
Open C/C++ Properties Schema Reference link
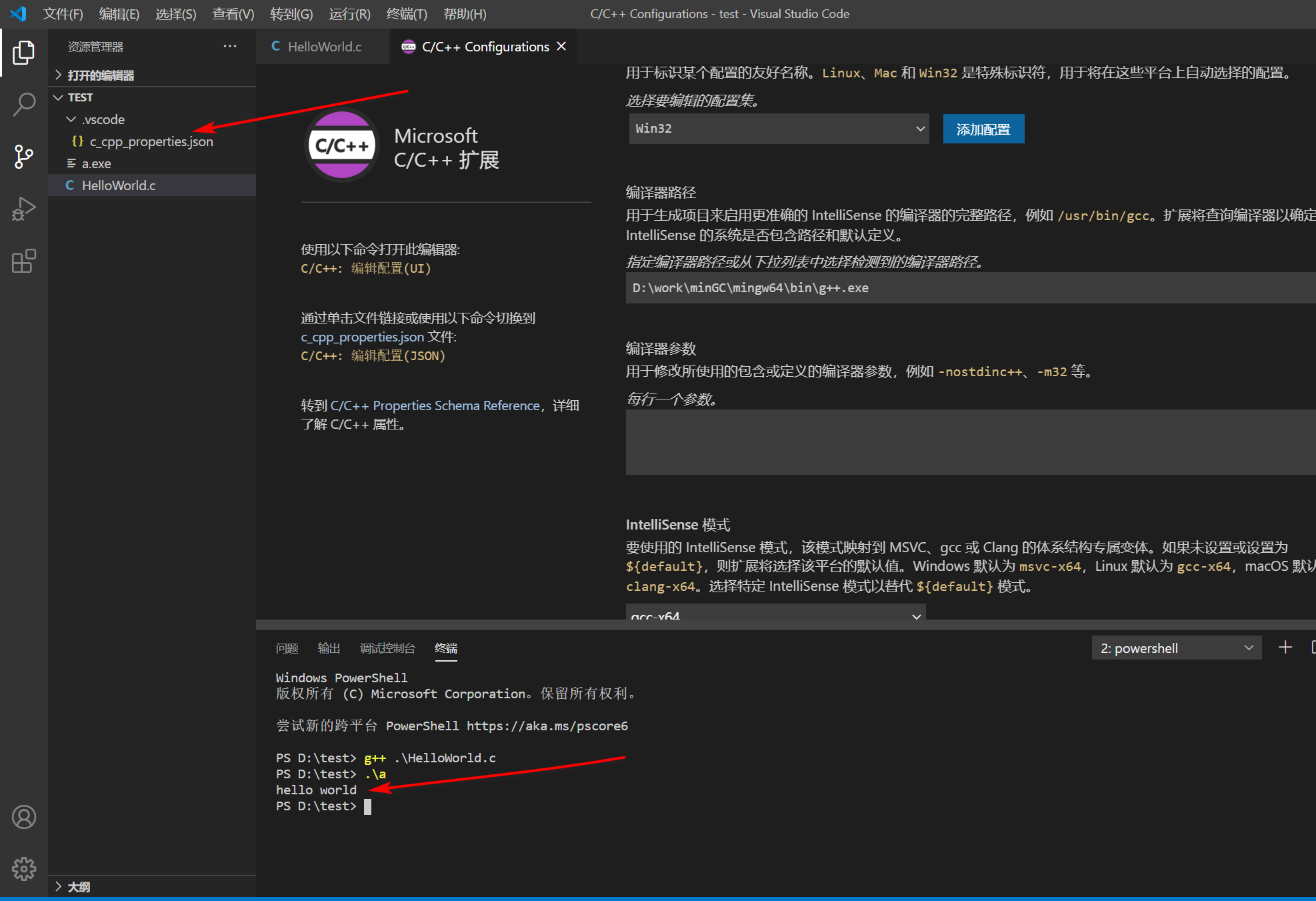(435, 405)
